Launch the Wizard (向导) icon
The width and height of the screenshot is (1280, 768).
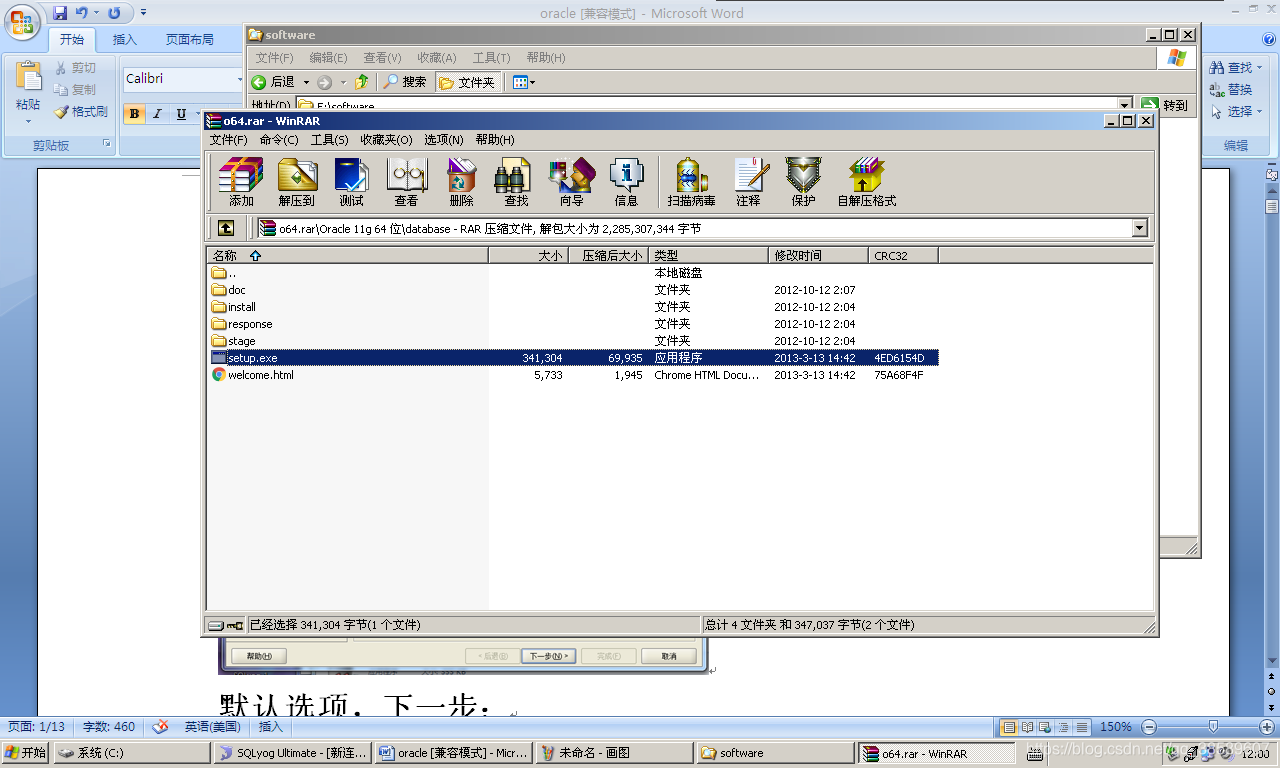[571, 182]
